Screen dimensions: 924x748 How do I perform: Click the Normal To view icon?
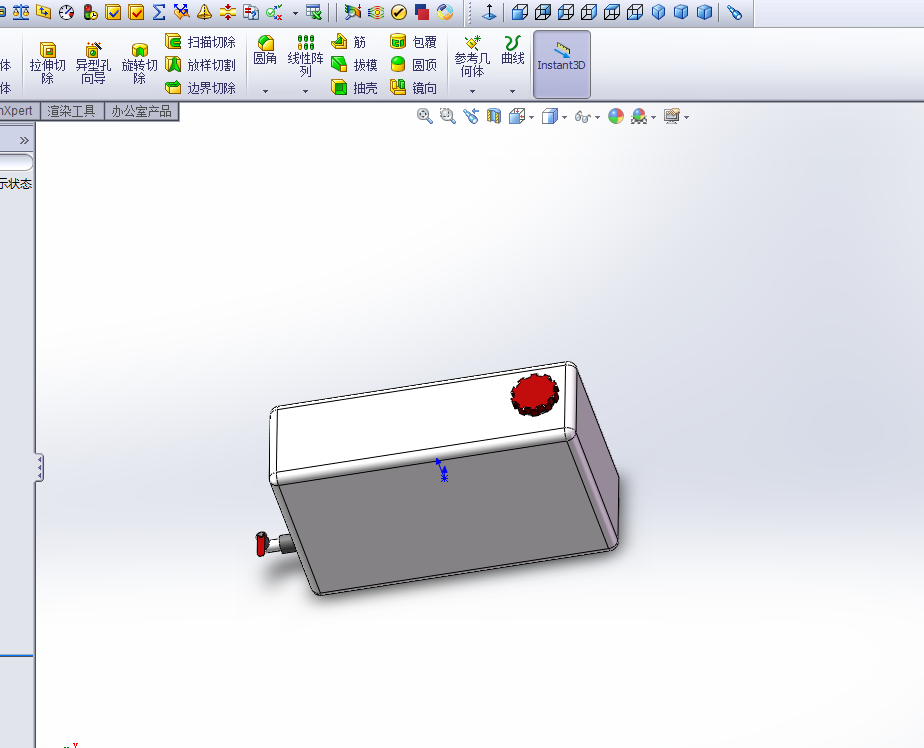tap(489, 12)
